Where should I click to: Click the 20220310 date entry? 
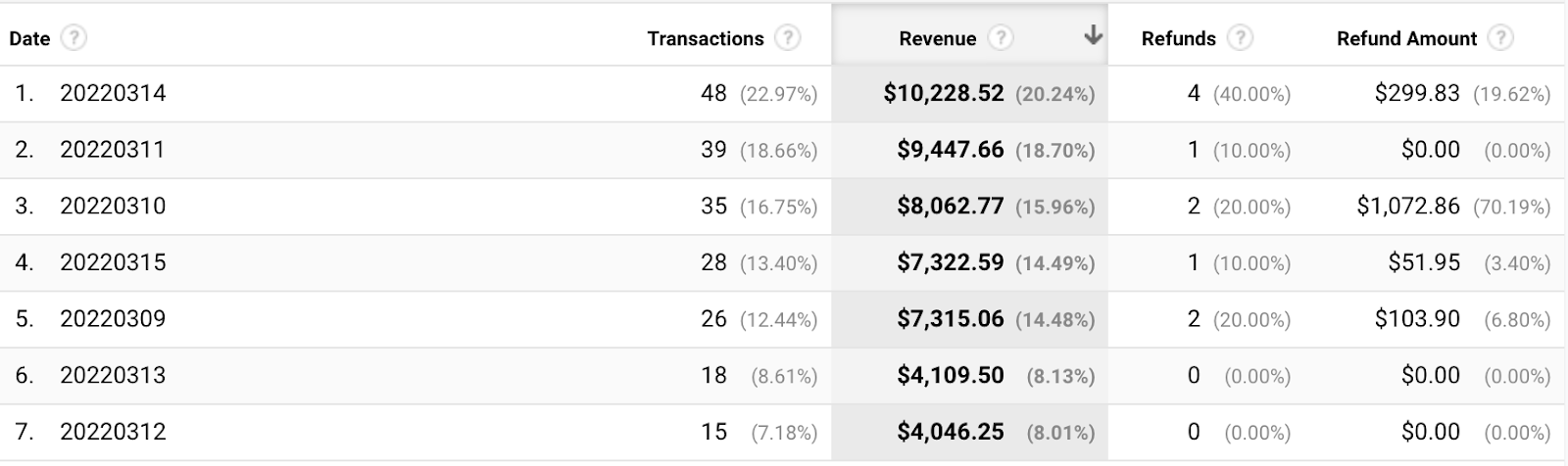coord(113,207)
